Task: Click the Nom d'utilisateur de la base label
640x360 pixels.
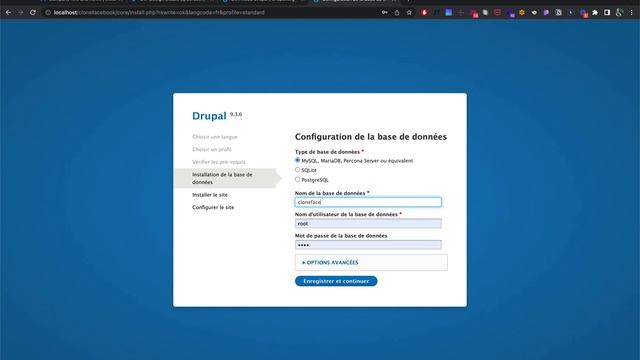Action: pyautogui.click(x=346, y=214)
